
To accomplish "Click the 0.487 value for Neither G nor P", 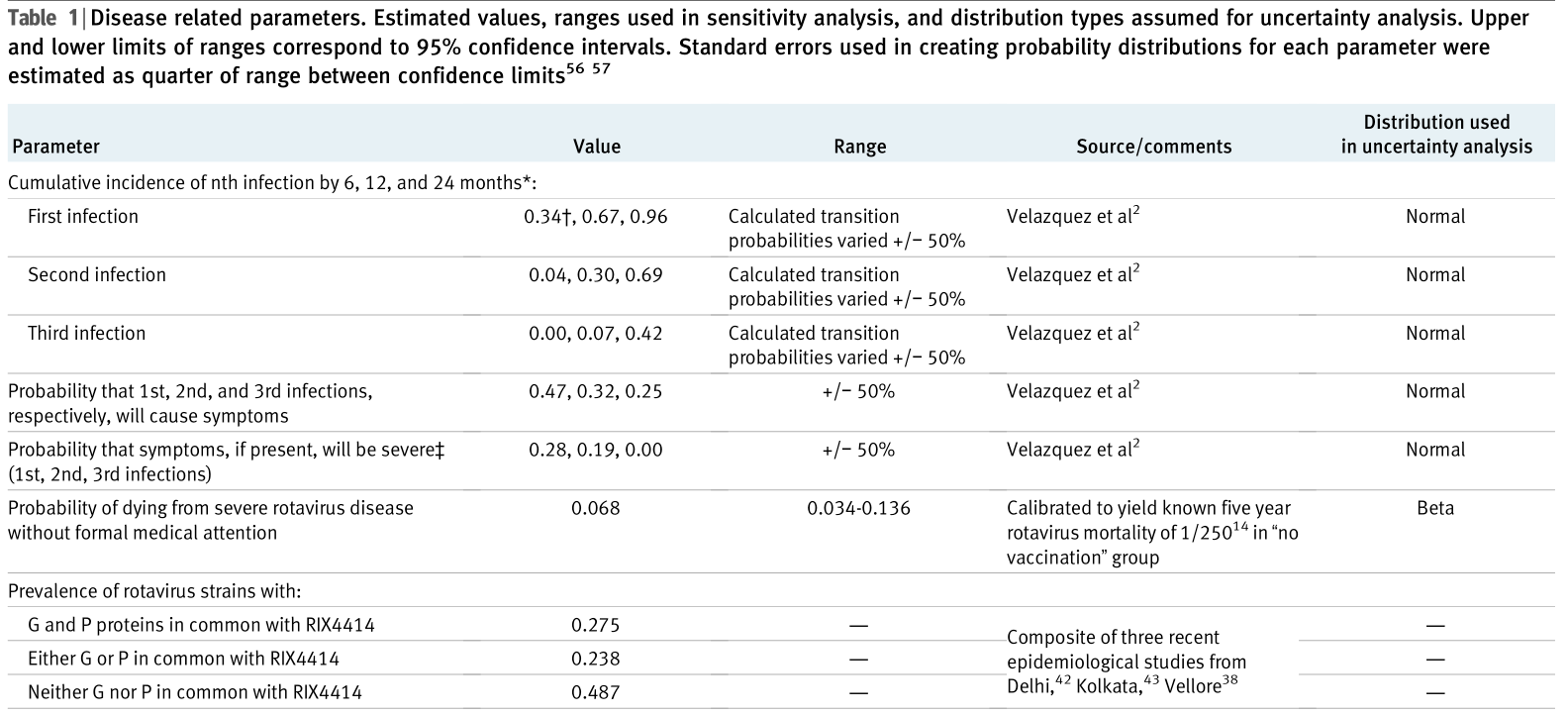I will (x=596, y=692).
